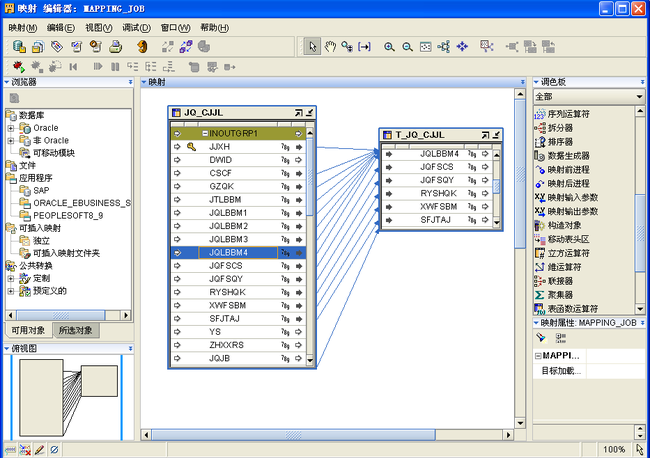Image resolution: width=650 pixels, height=458 pixels.
Task: Click the categorized-list icon beside the flashlight
Action: point(561,338)
